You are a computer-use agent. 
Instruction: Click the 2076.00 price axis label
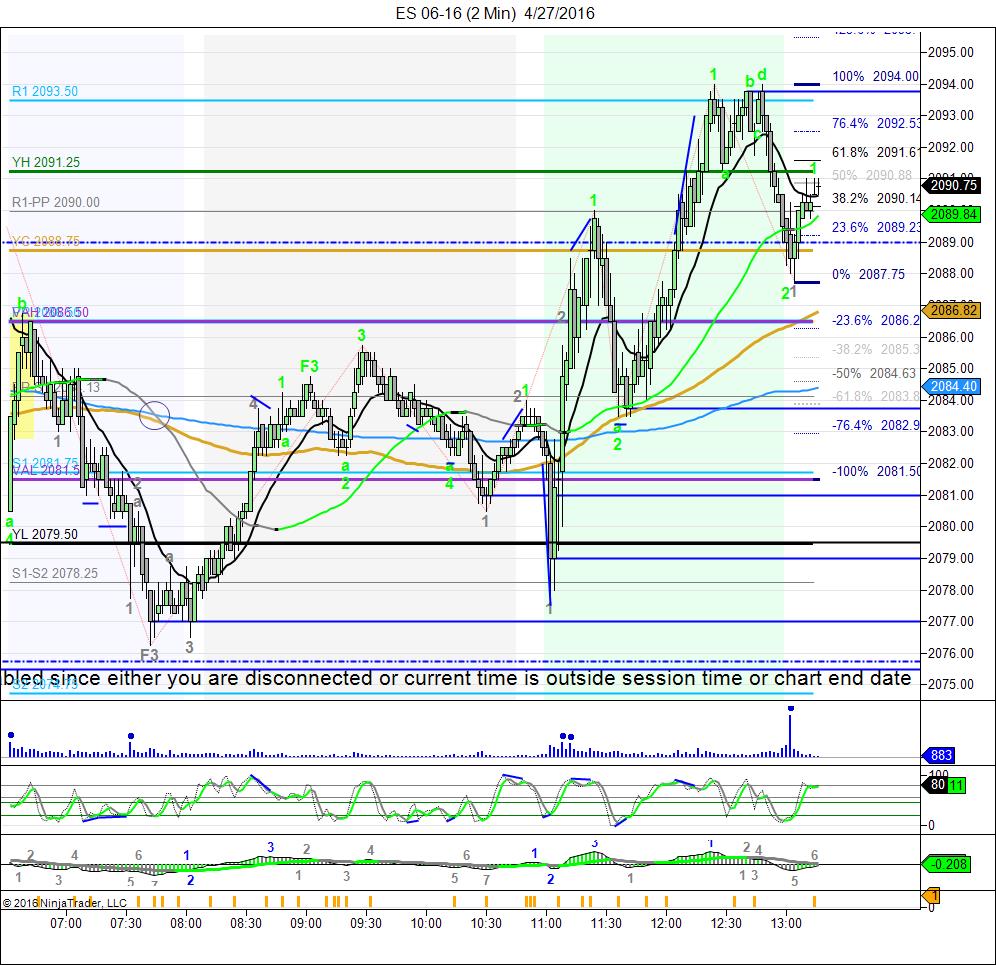tap(950, 653)
